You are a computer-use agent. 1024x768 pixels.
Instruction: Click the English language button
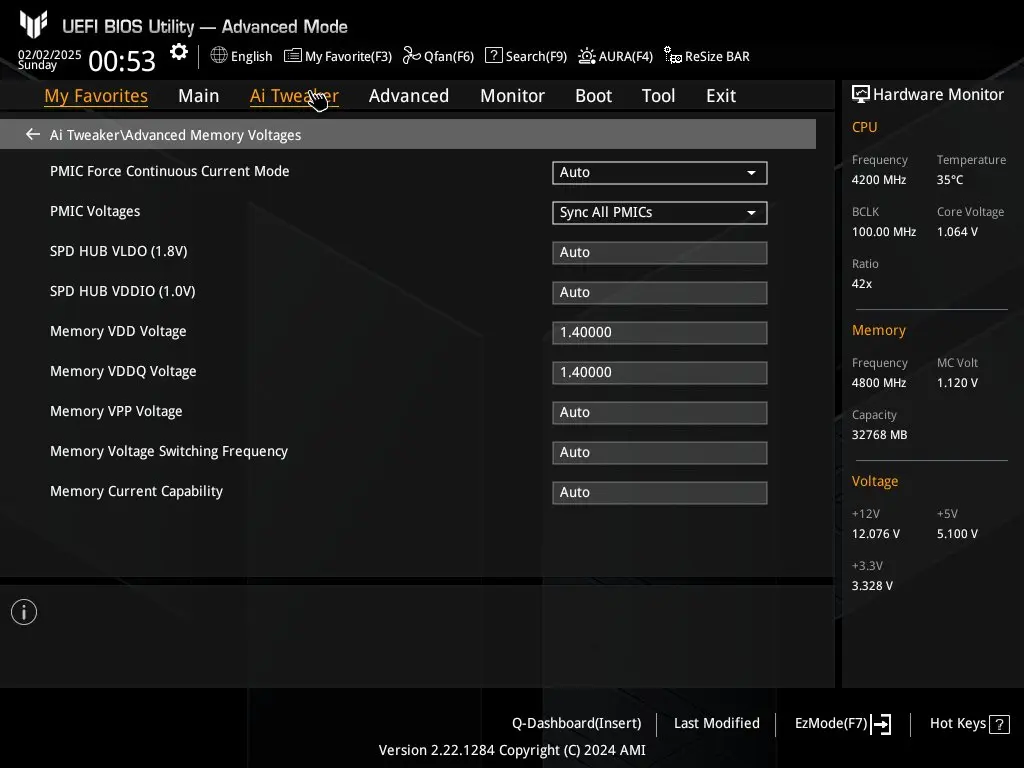pyautogui.click(x=241, y=56)
